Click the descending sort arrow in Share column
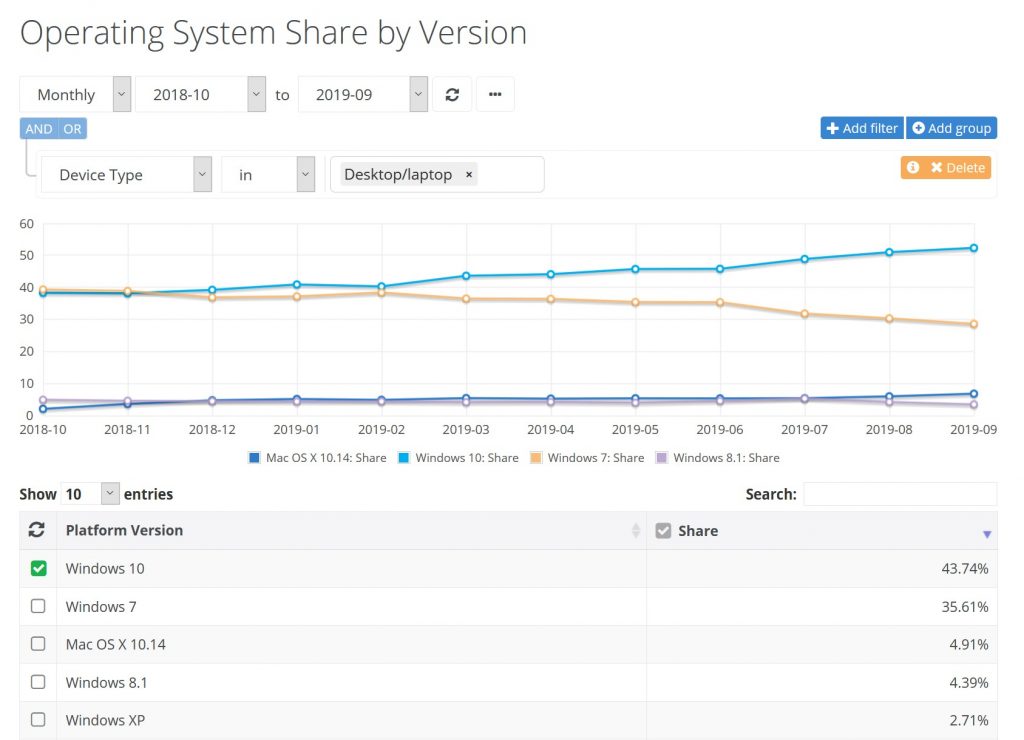Image resolution: width=1024 pixels, height=740 pixels. (x=987, y=534)
